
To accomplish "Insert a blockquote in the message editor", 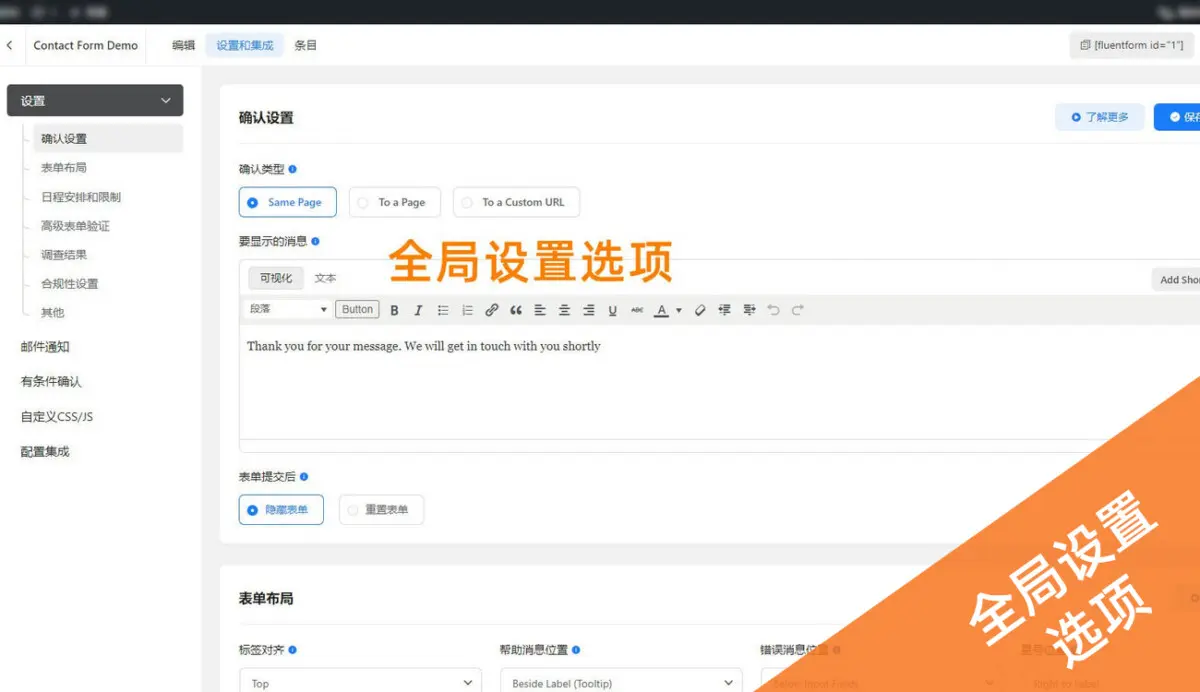I will click(516, 309).
